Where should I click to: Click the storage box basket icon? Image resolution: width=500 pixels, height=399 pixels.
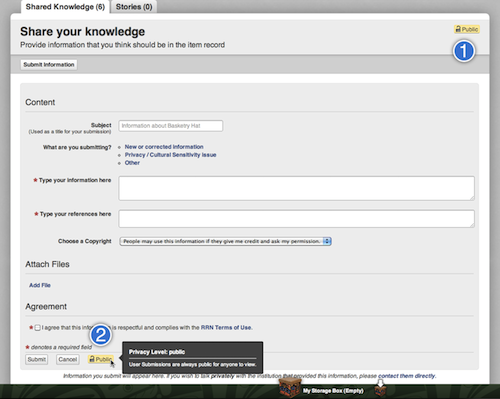(290, 387)
